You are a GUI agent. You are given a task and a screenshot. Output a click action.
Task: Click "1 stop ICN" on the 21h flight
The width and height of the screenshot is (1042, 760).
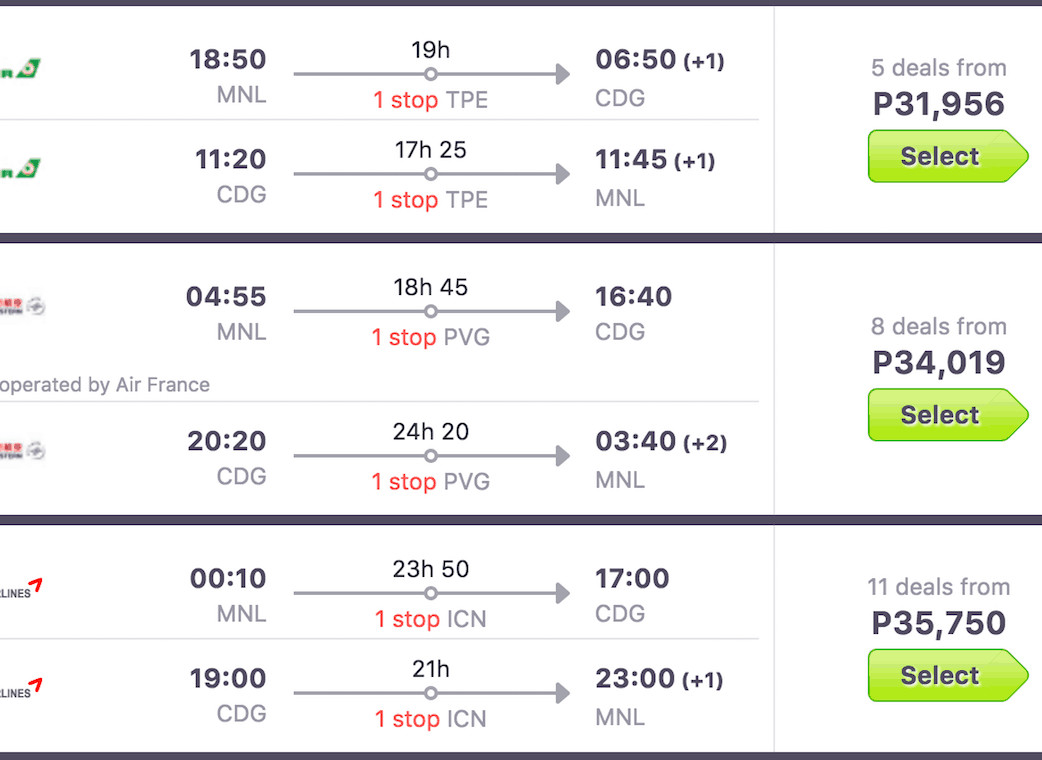click(430, 719)
